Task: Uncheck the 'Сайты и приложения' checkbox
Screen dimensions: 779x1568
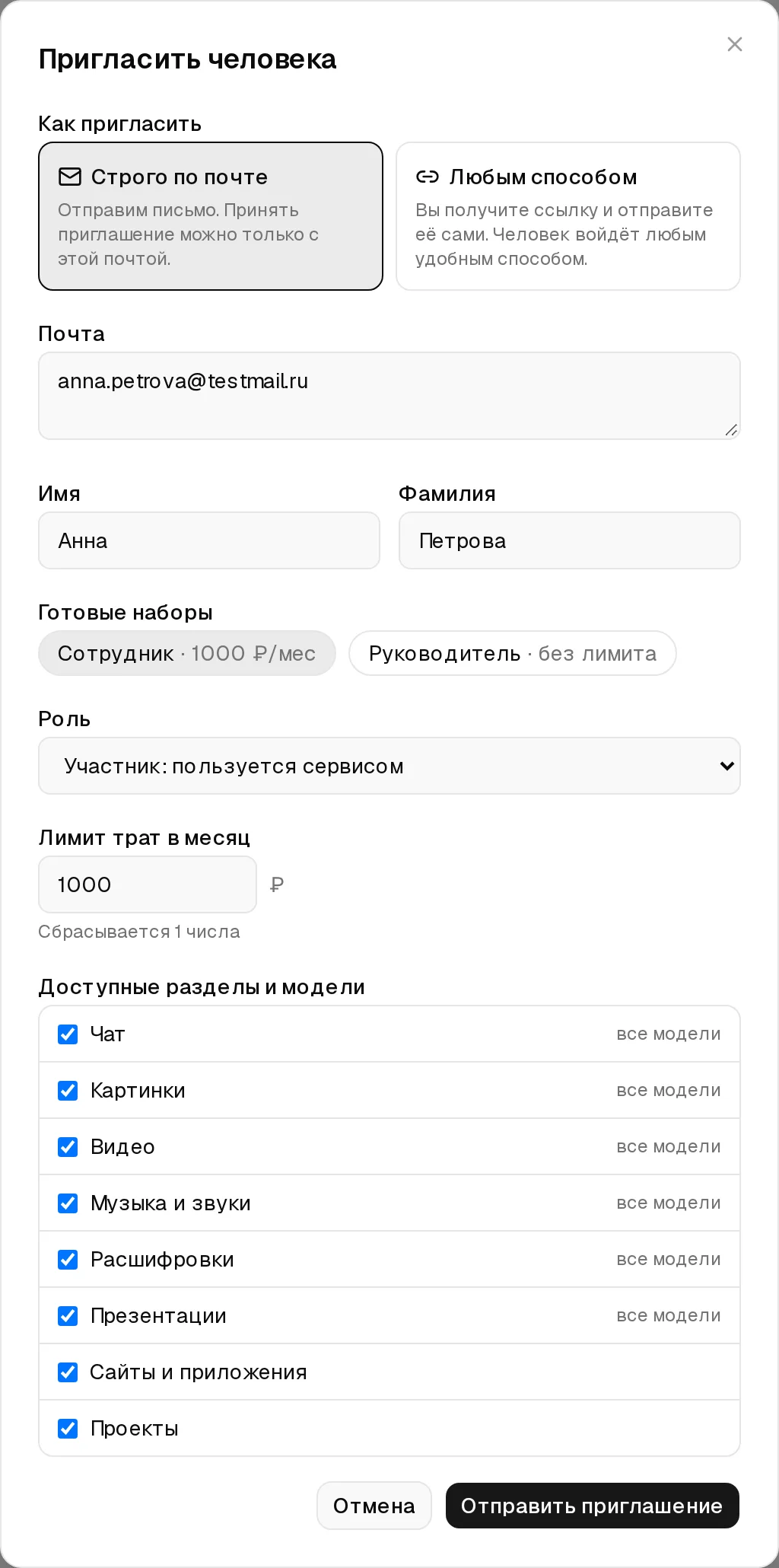Action: (68, 1372)
